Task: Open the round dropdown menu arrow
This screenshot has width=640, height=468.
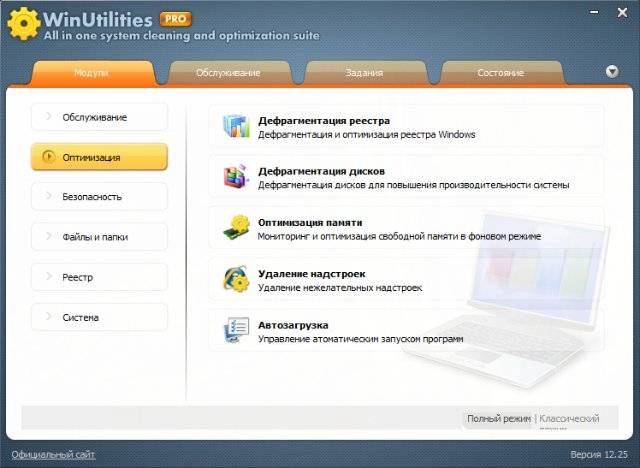Action: [x=612, y=72]
